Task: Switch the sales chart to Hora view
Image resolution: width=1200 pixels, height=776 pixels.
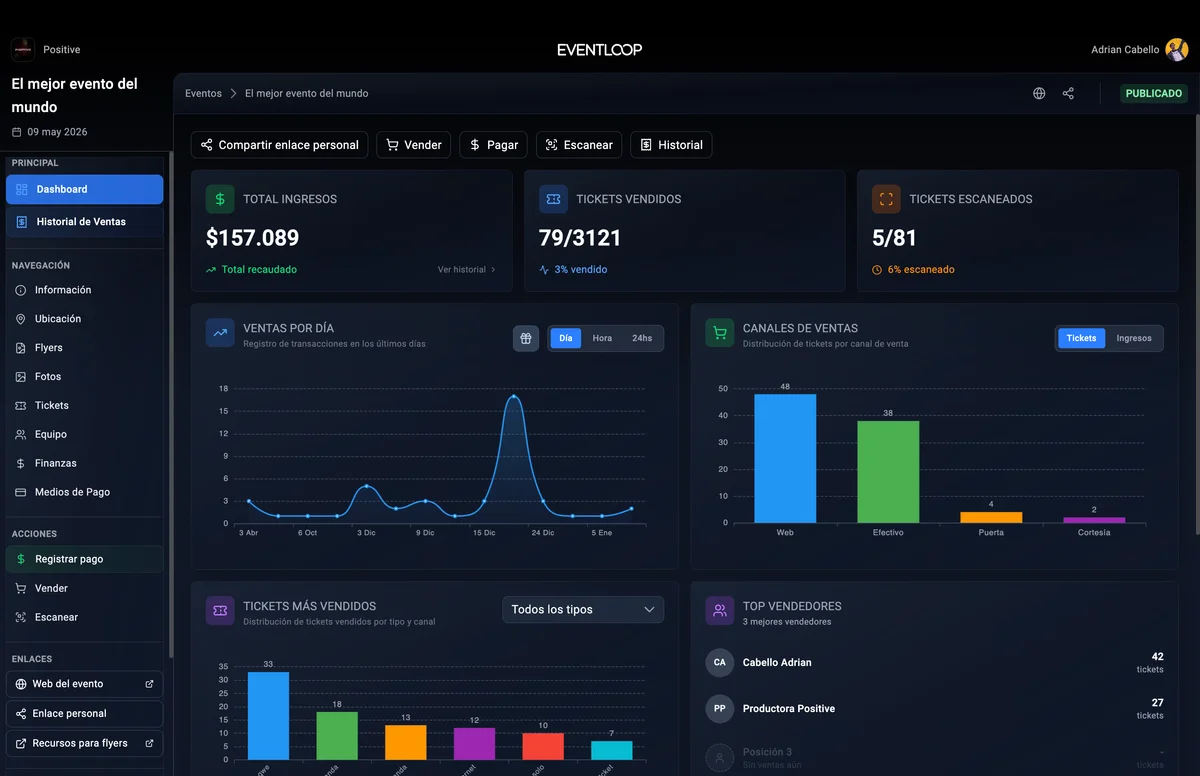Action: [x=601, y=338]
